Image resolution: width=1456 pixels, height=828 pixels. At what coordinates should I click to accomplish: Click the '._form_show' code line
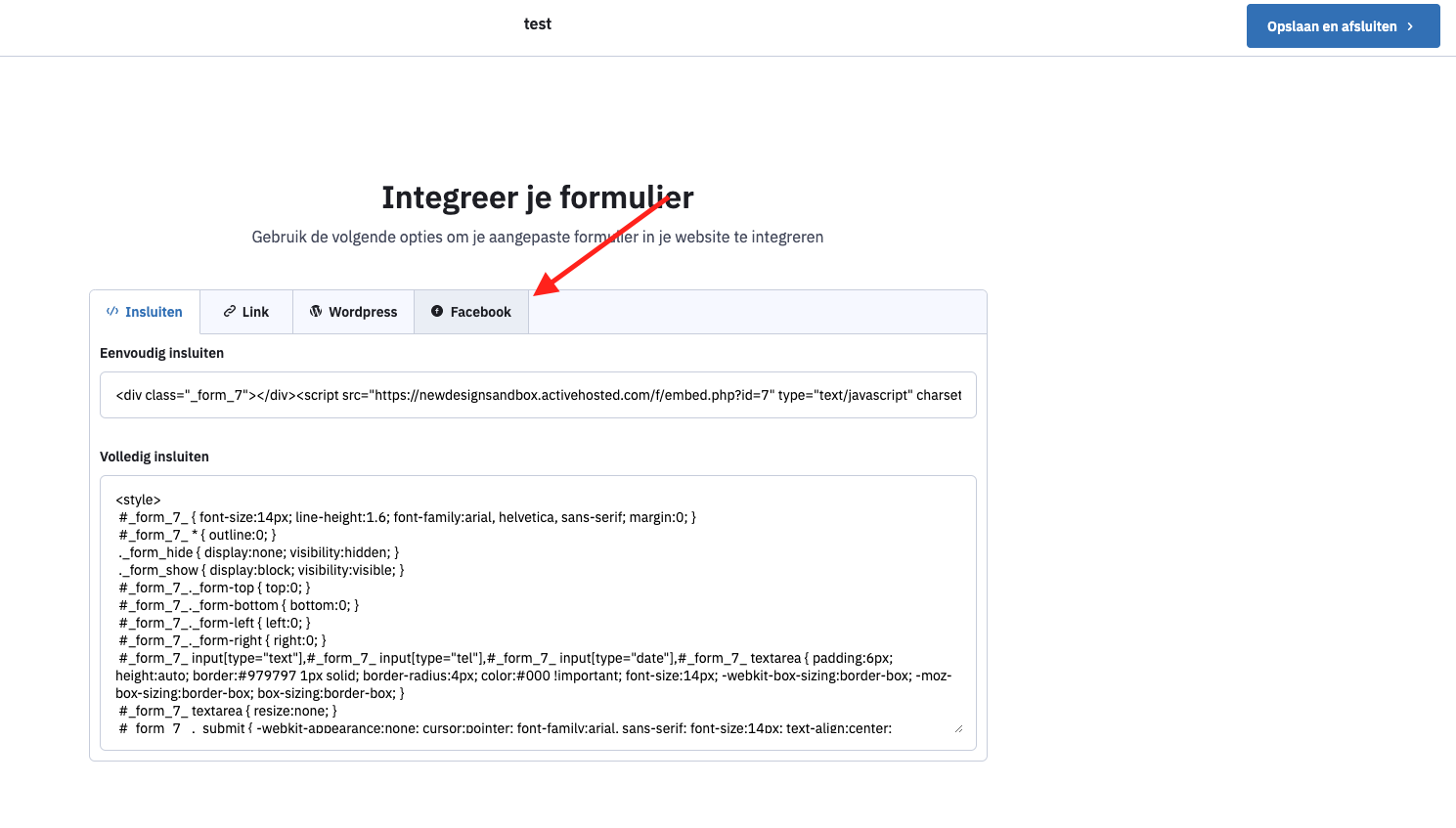(261, 570)
